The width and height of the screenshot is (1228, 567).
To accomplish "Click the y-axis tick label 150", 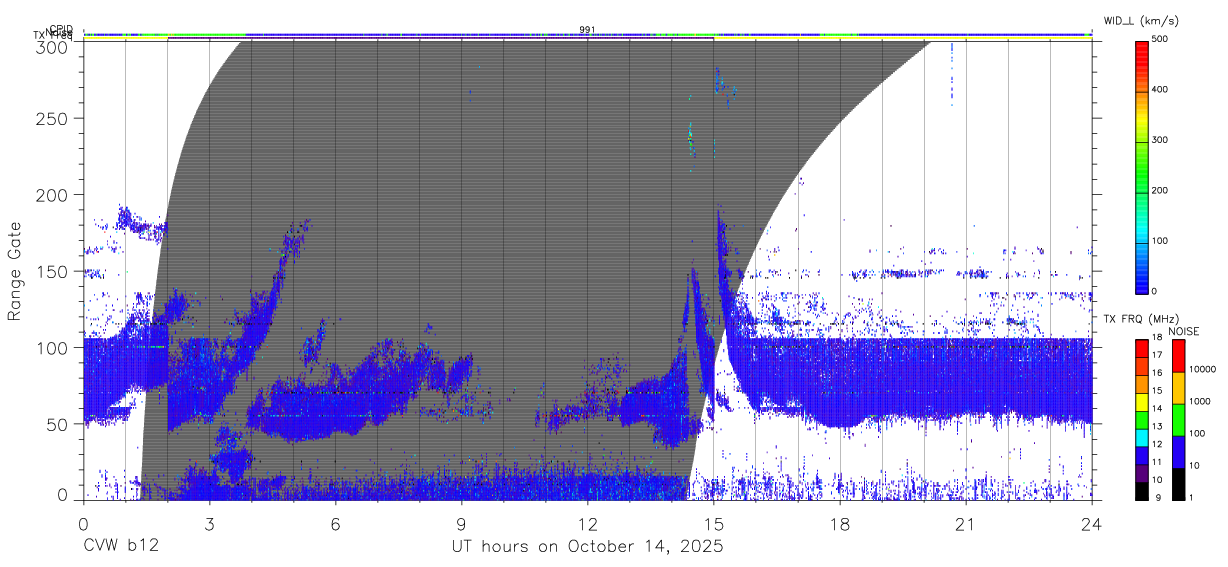I will pyautogui.click(x=53, y=271).
